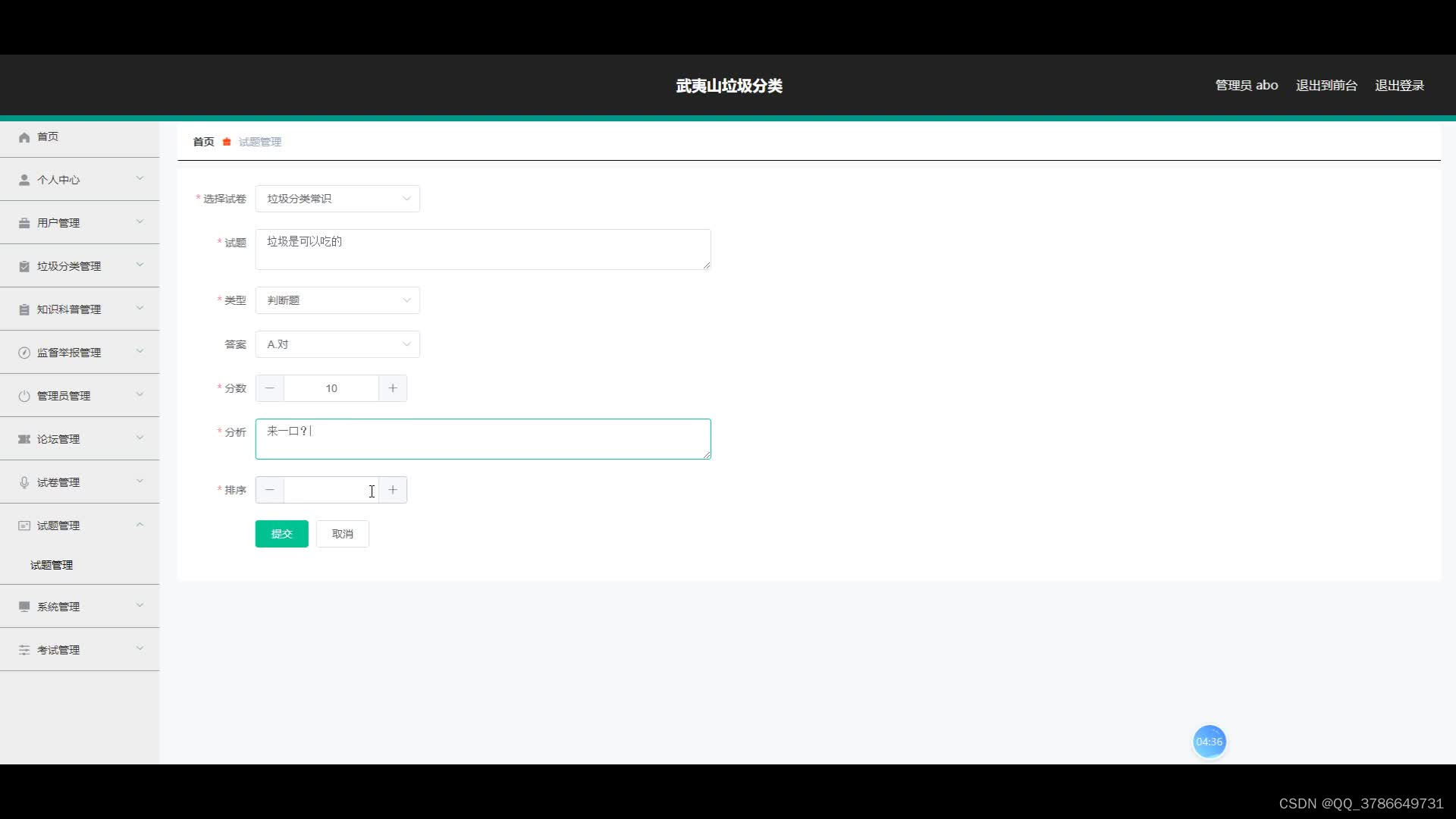Click into the 试题 textarea
The width and height of the screenshot is (1456, 819).
coord(483,249)
